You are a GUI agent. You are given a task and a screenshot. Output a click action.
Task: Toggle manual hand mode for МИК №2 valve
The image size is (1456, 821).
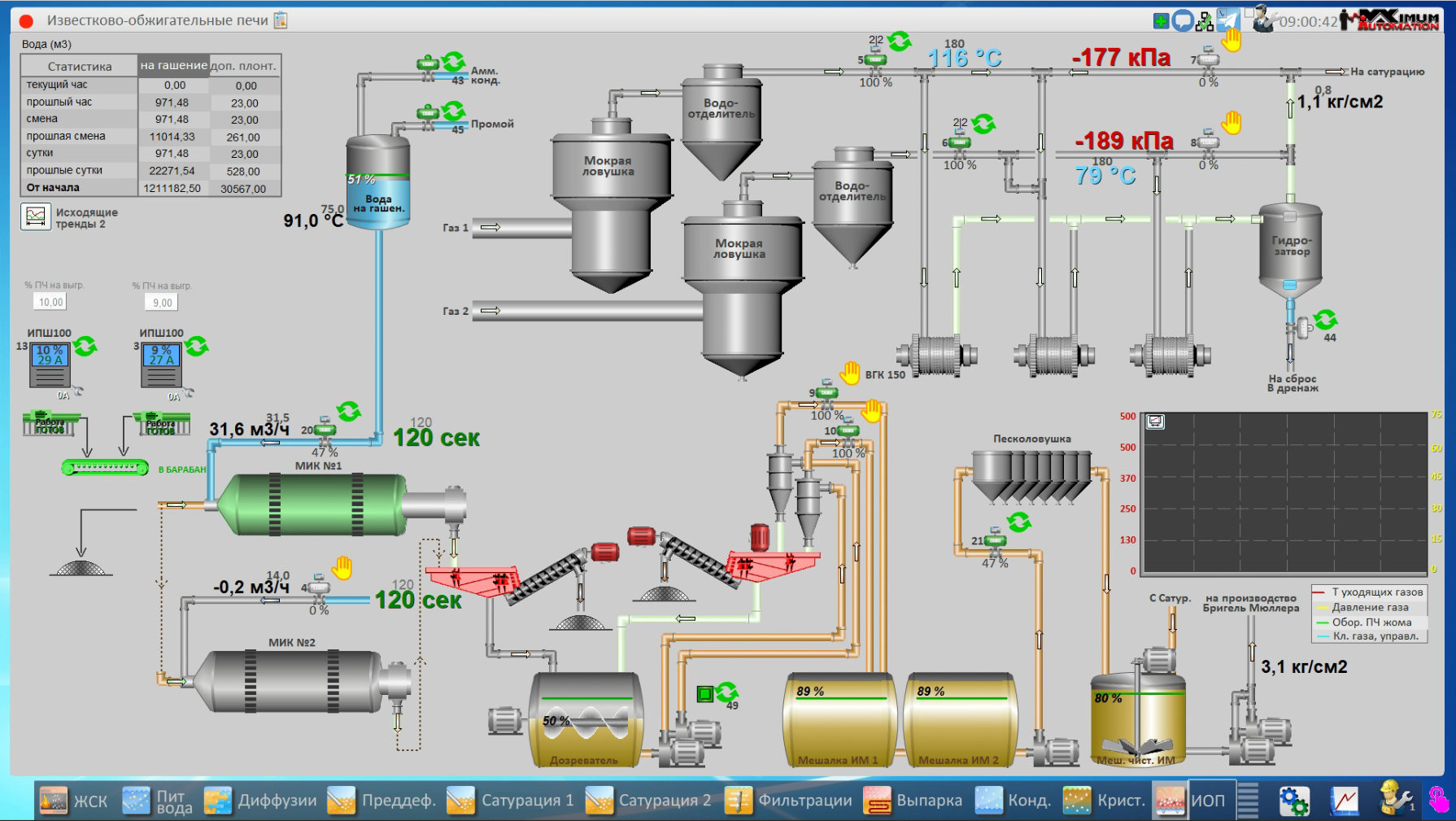(342, 567)
